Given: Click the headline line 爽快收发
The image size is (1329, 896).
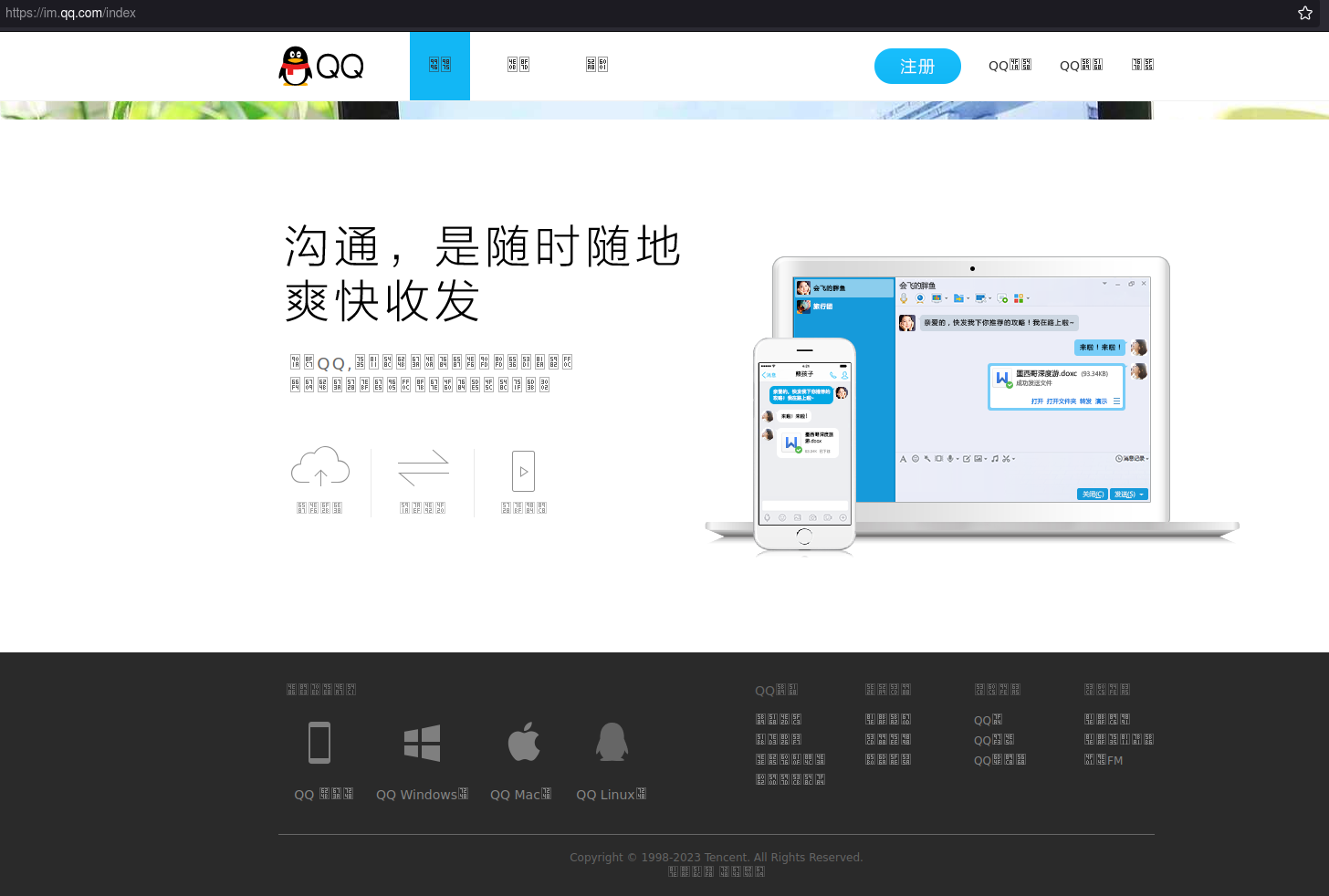Looking at the screenshot, I should 382,301.
